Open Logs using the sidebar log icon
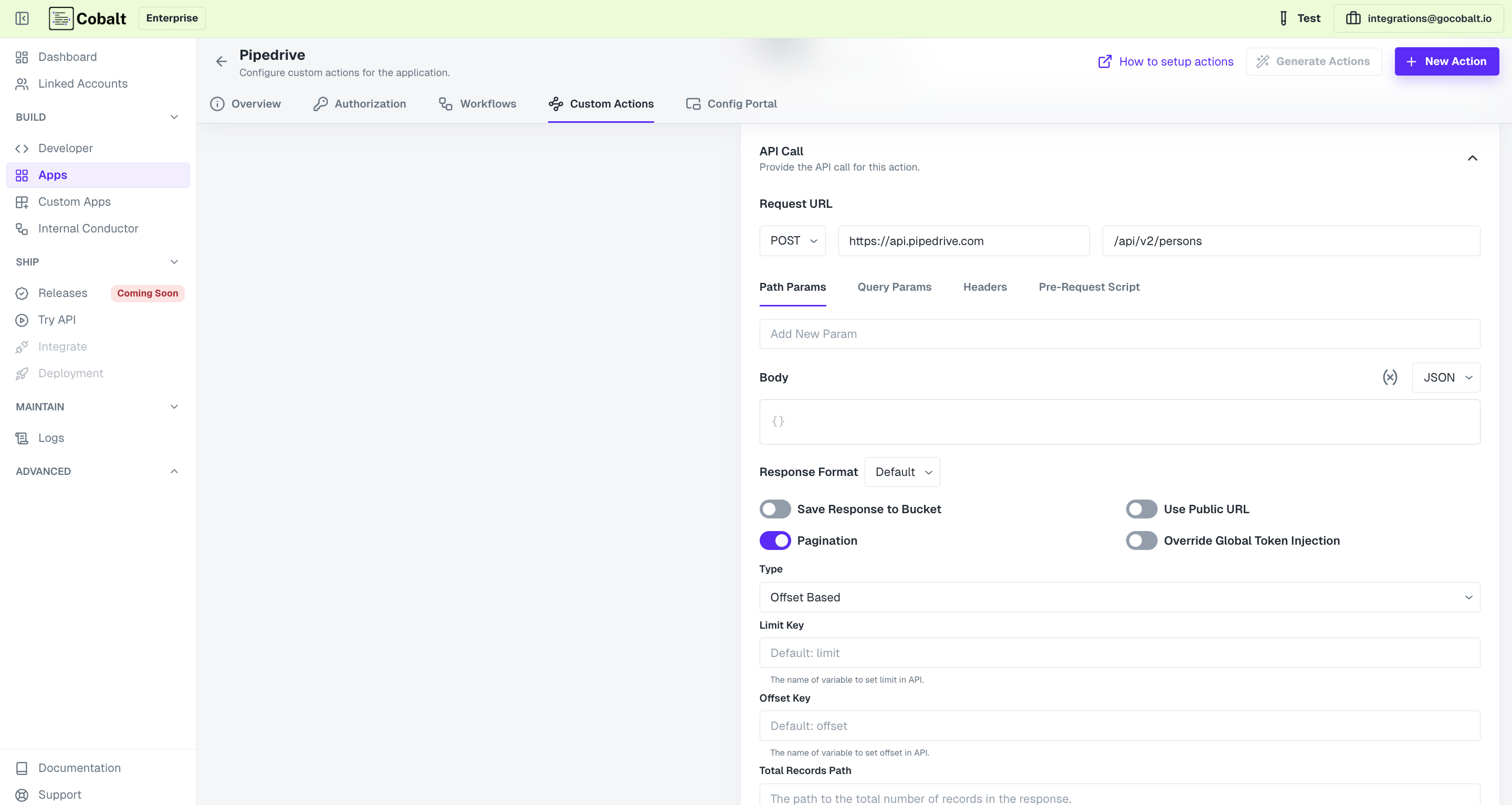This screenshot has width=1512, height=805. click(22, 438)
